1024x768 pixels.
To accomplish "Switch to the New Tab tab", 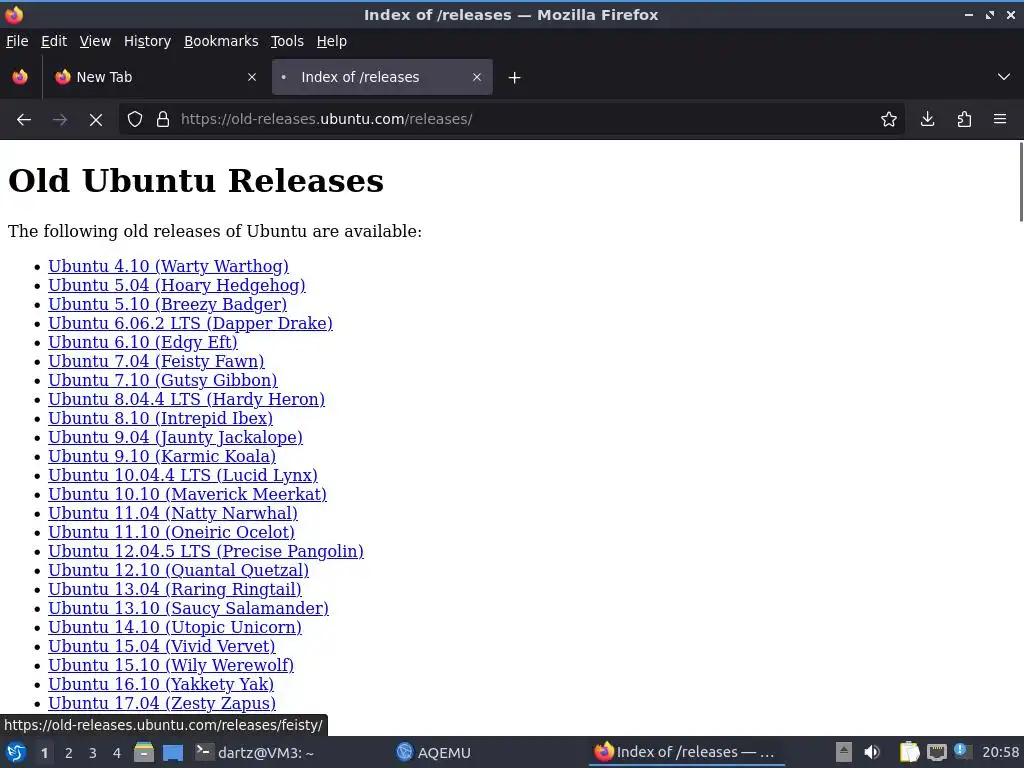I will pyautogui.click(x=155, y=77).
